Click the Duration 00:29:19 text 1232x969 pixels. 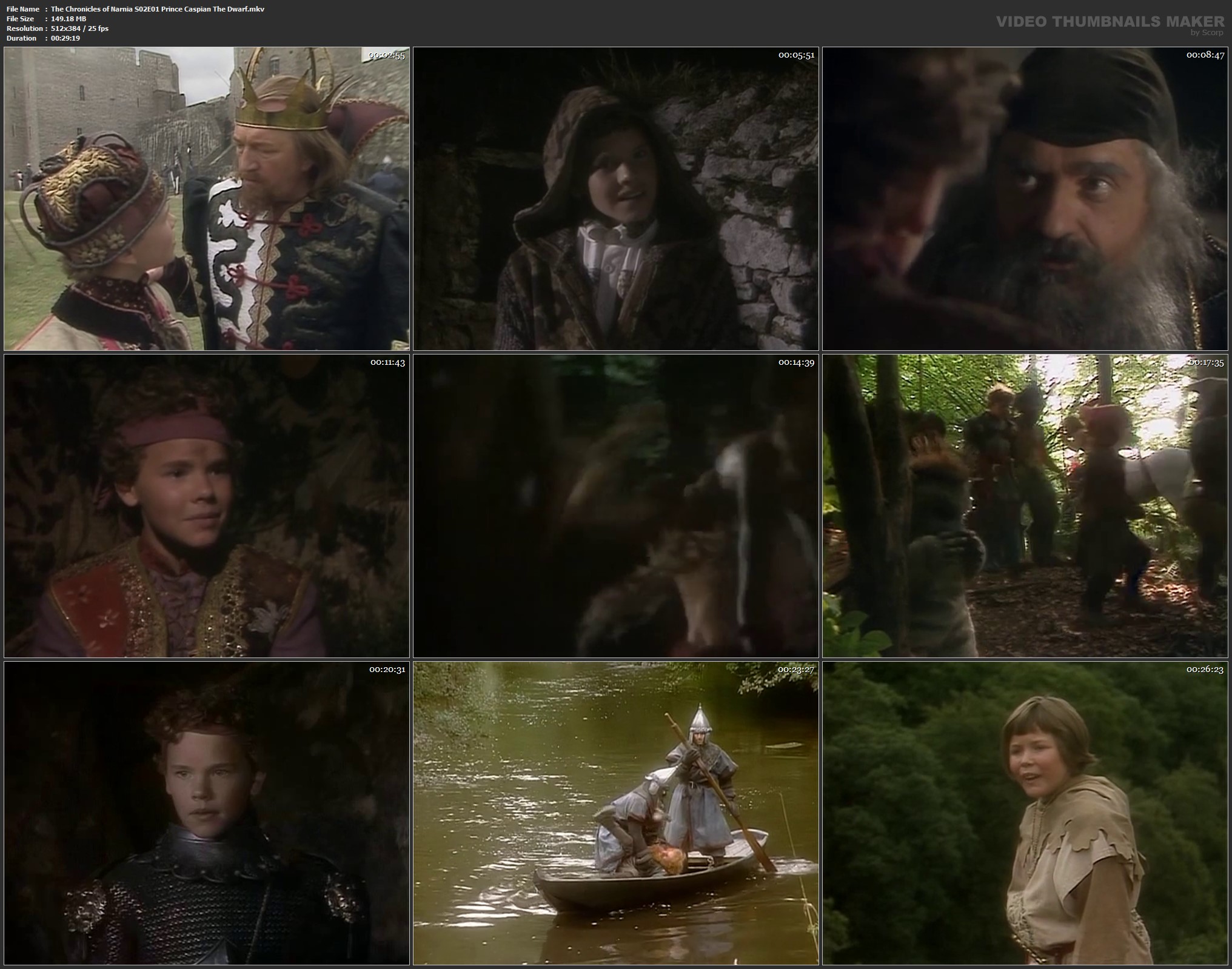pos(65,38)
